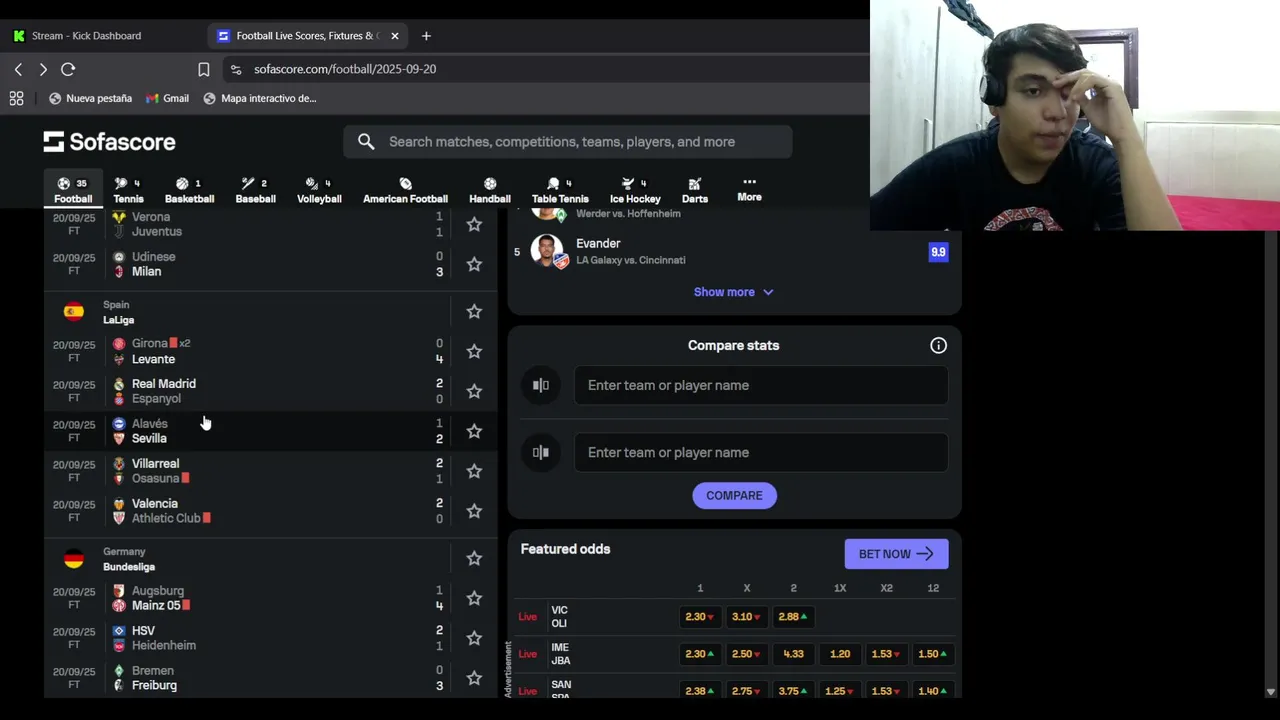Select the Football sport tab

coord(73,190)
